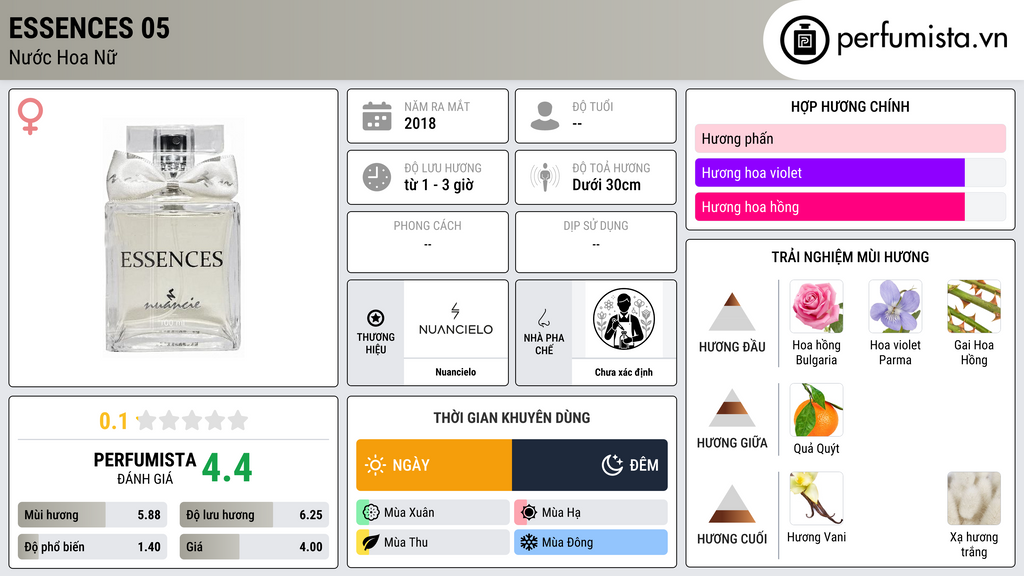Viewport: 1024px width, 576px height.
Task: Click the perfumer illustration in the circle
Action: pyautogui.click(x=624, y=319)
